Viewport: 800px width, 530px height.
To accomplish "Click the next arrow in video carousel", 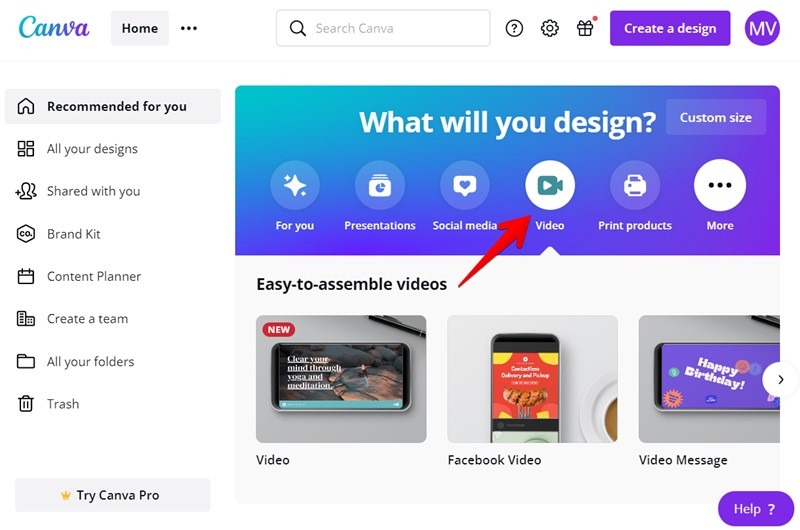I will tap(780, 380).
